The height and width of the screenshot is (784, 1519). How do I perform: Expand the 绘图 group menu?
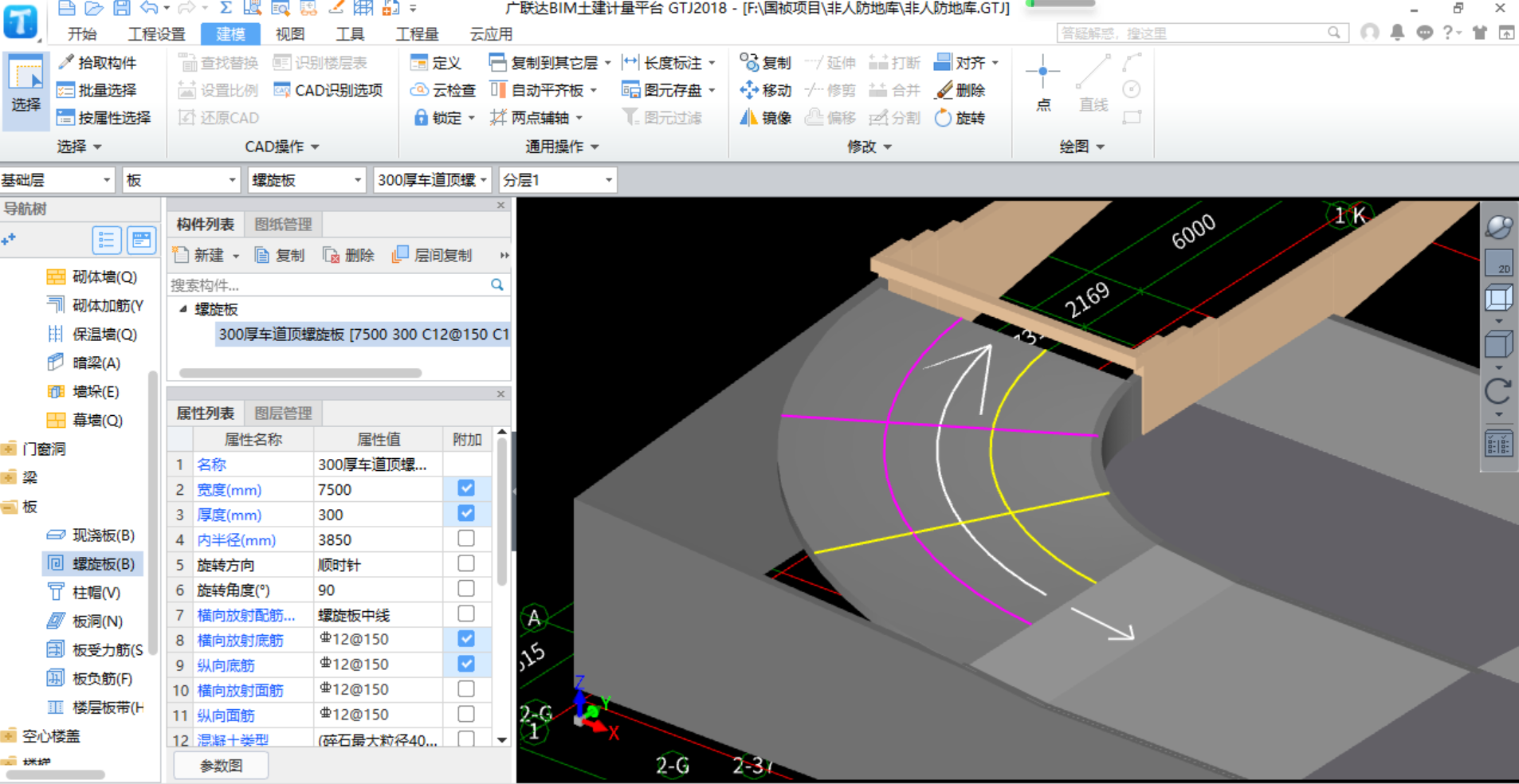[1082, 147]
